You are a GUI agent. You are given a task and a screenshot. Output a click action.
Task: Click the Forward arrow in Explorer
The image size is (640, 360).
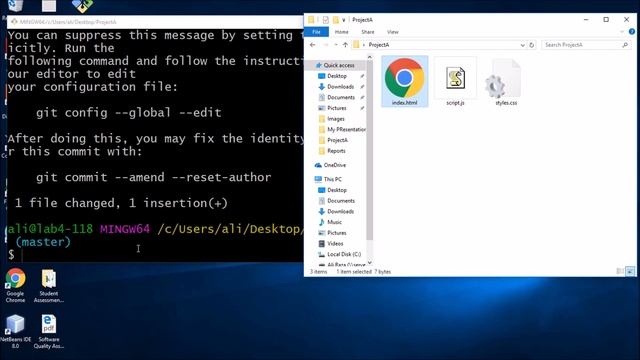326,45
